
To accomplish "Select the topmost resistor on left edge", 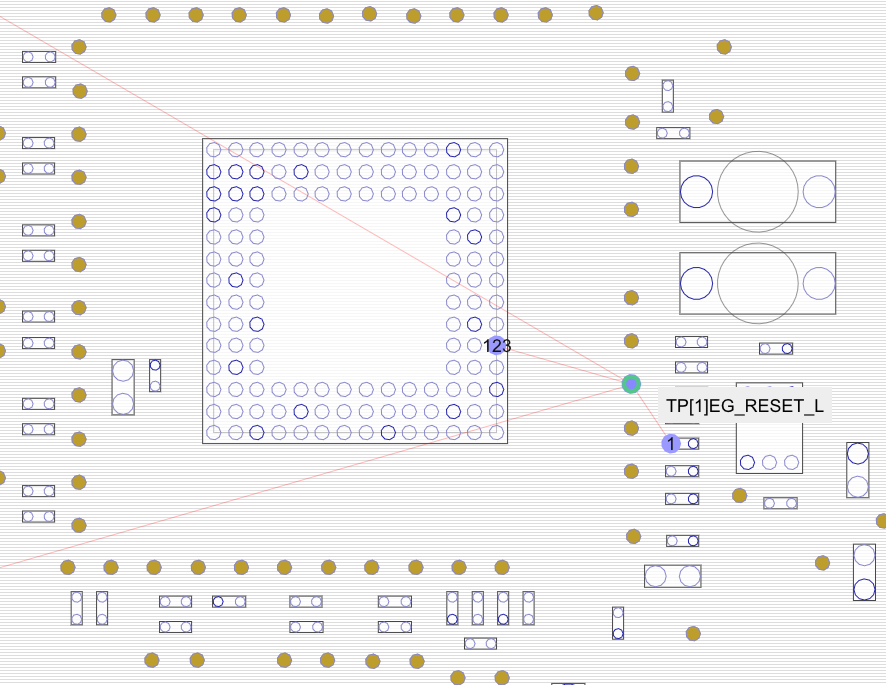I will [x=39, y=57].
